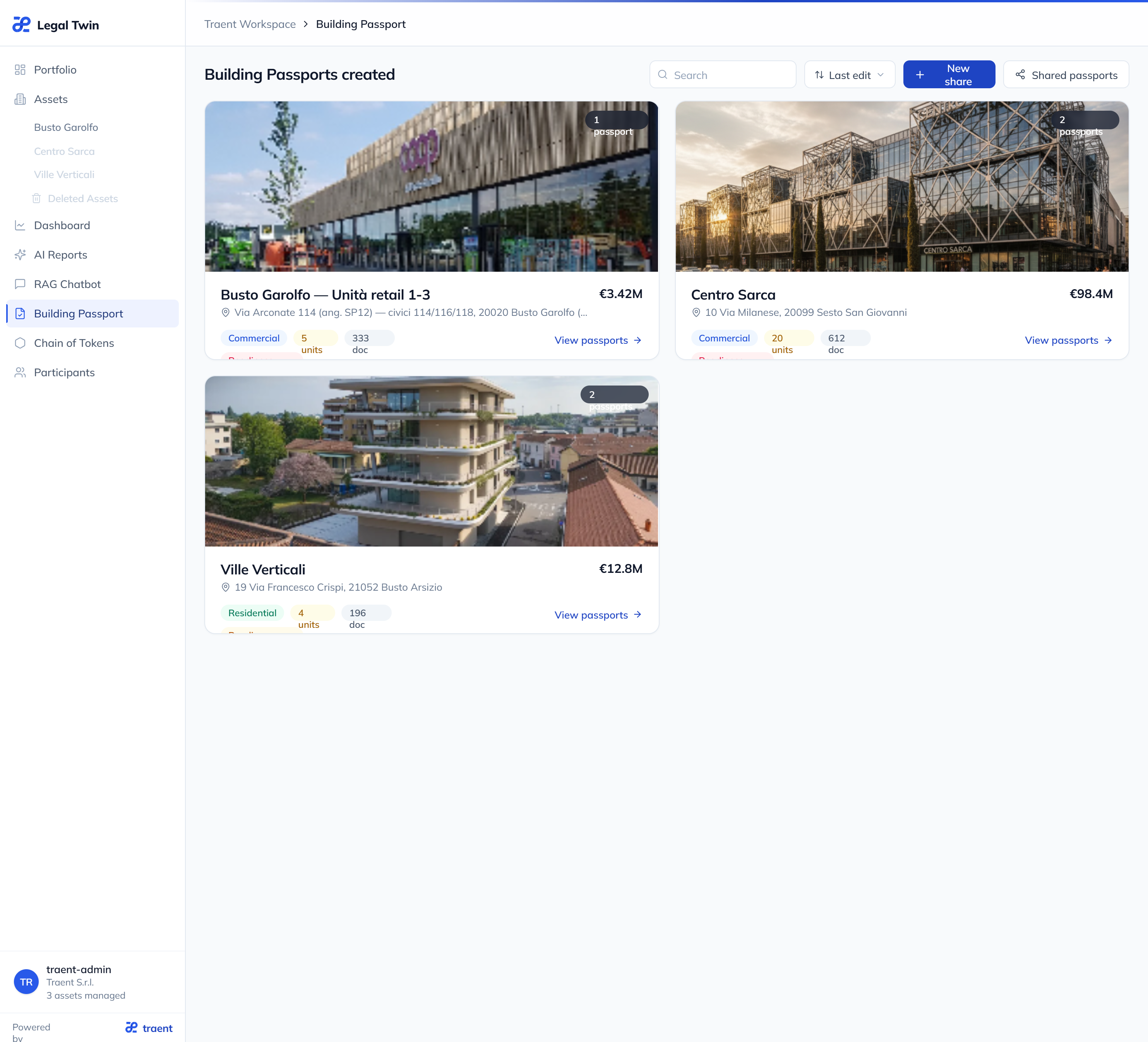
Task: View passports for Busto Garolfo
Action: tap(598, 340)
